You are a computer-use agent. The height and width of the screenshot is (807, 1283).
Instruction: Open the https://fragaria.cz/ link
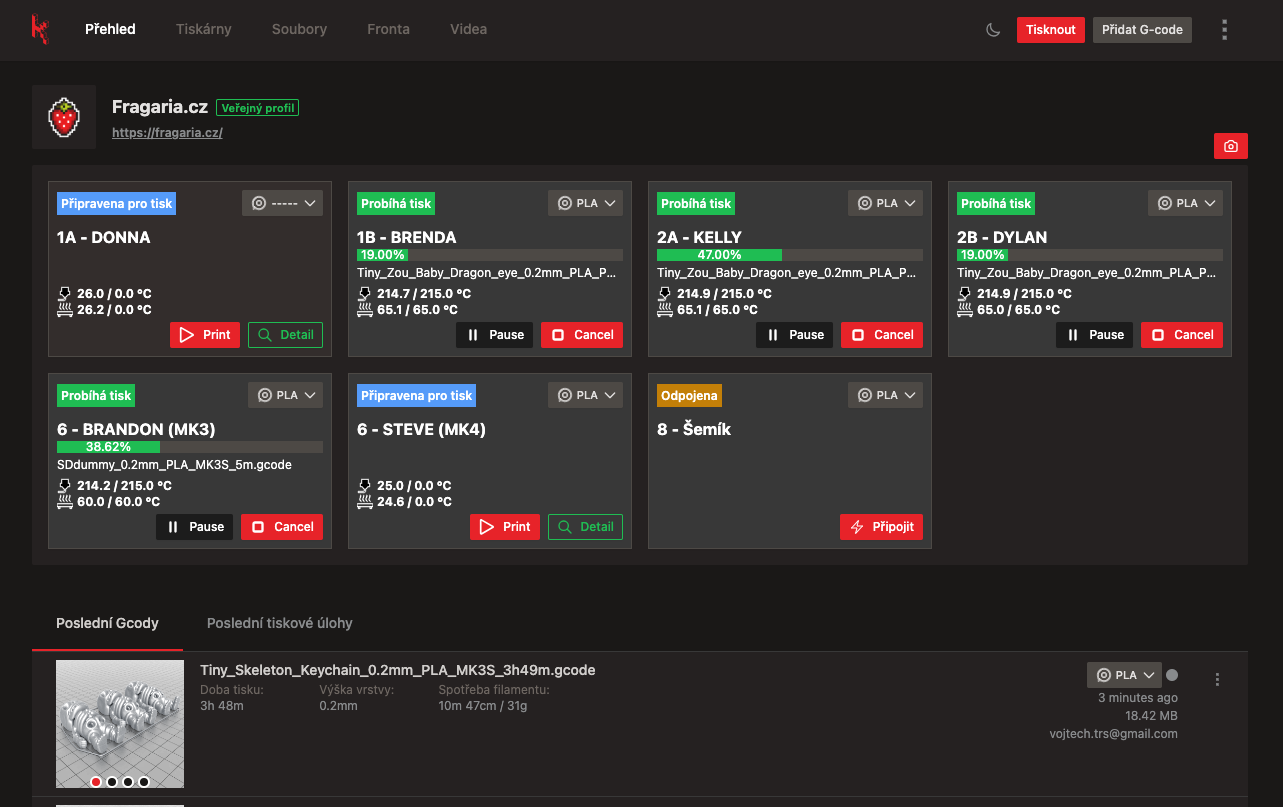(x=167, y=132)
